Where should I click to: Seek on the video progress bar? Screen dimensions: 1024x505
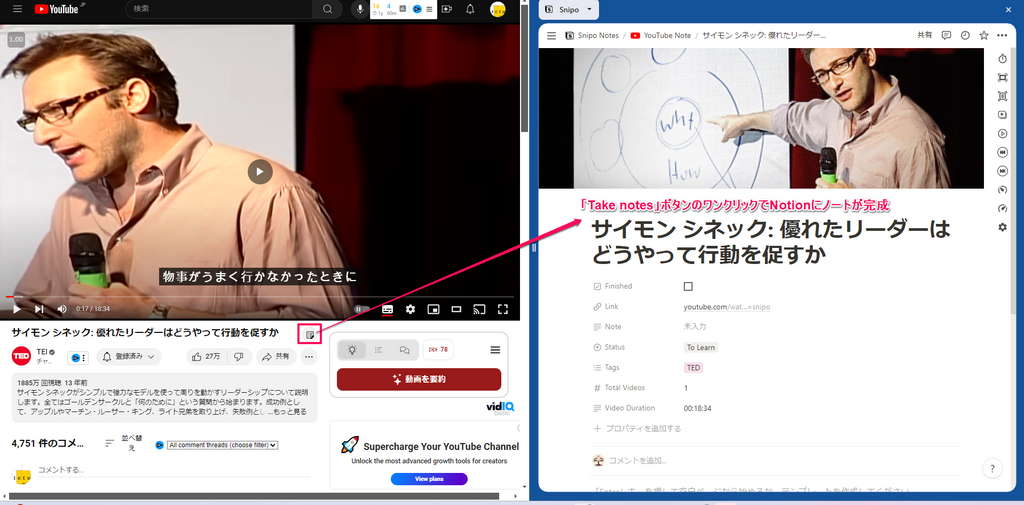(259, 297)
